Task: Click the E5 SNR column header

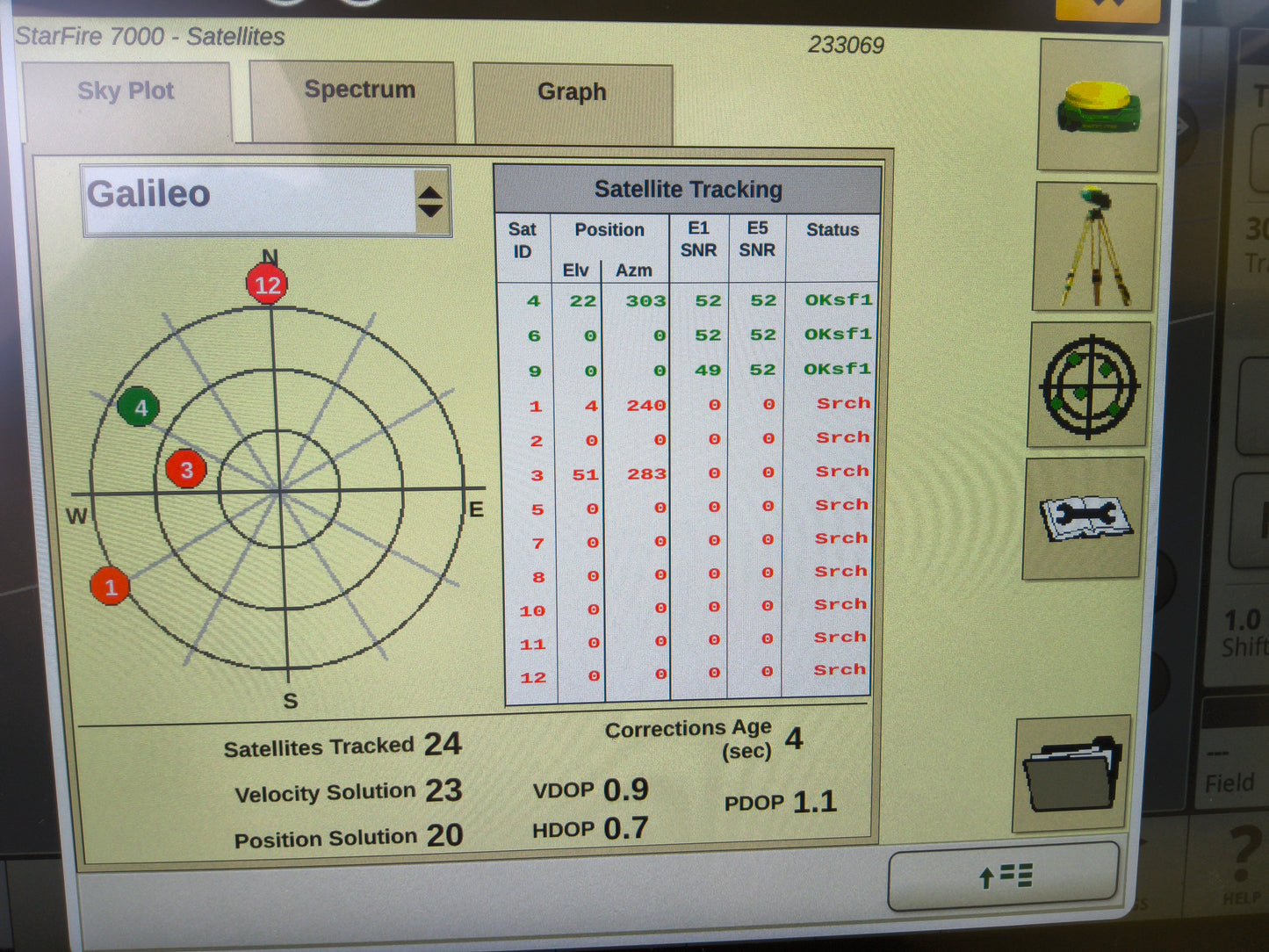Action: [757, 239]
